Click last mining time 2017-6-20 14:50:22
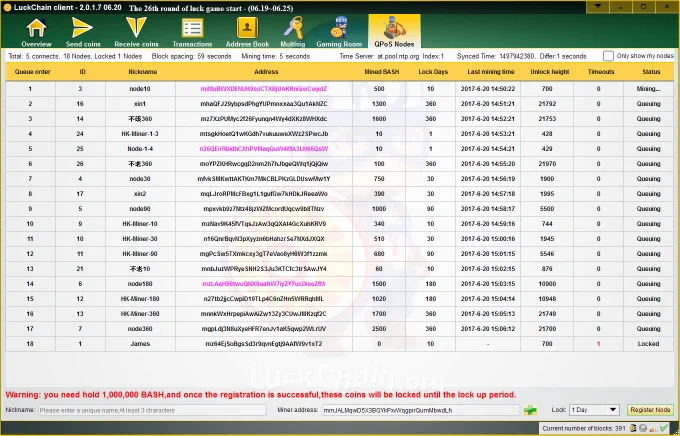680x436 pixels. coord(488,89)
